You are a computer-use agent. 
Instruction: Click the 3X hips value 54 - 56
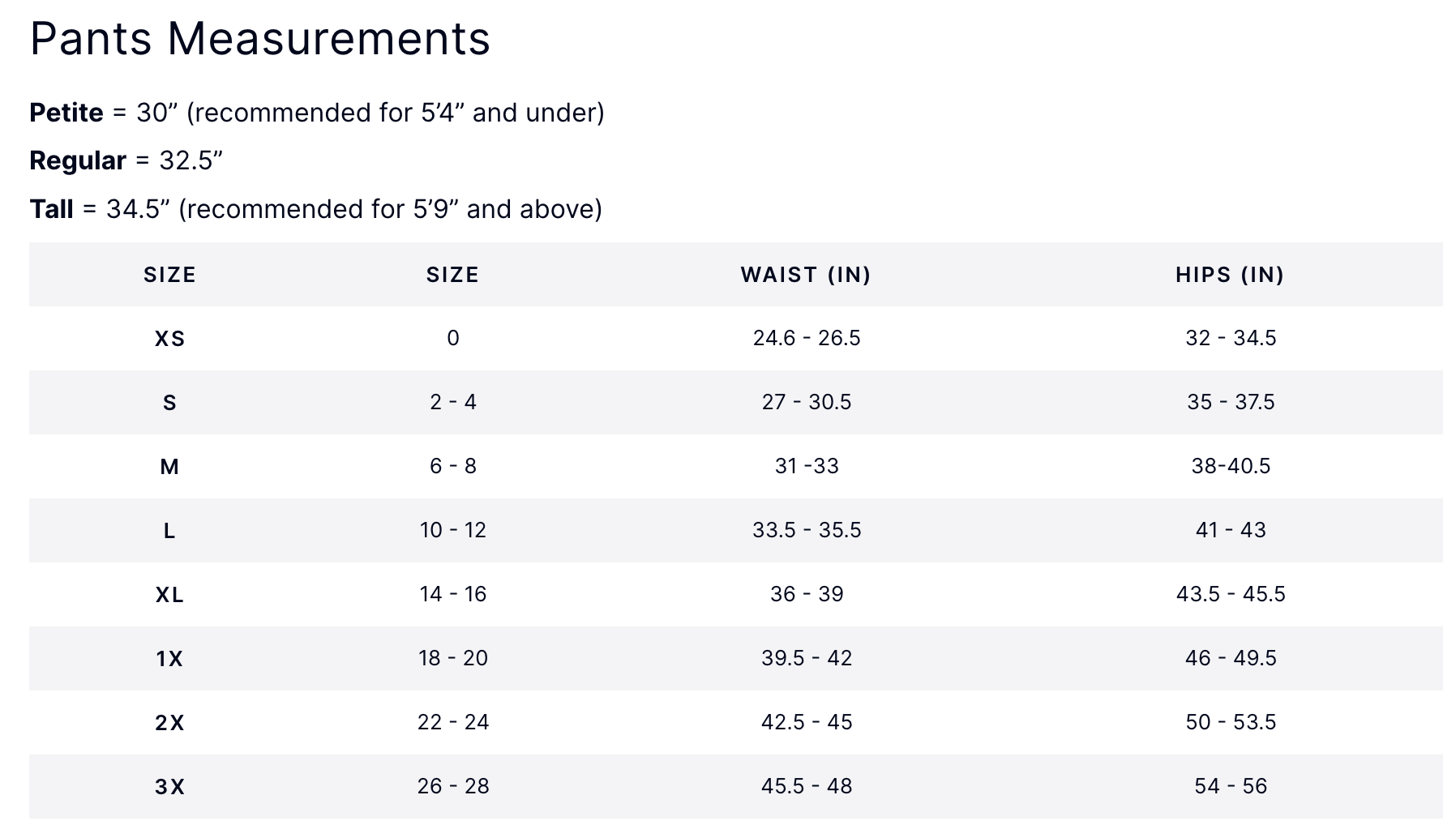pyautogui.click(x=1231, y=786)
